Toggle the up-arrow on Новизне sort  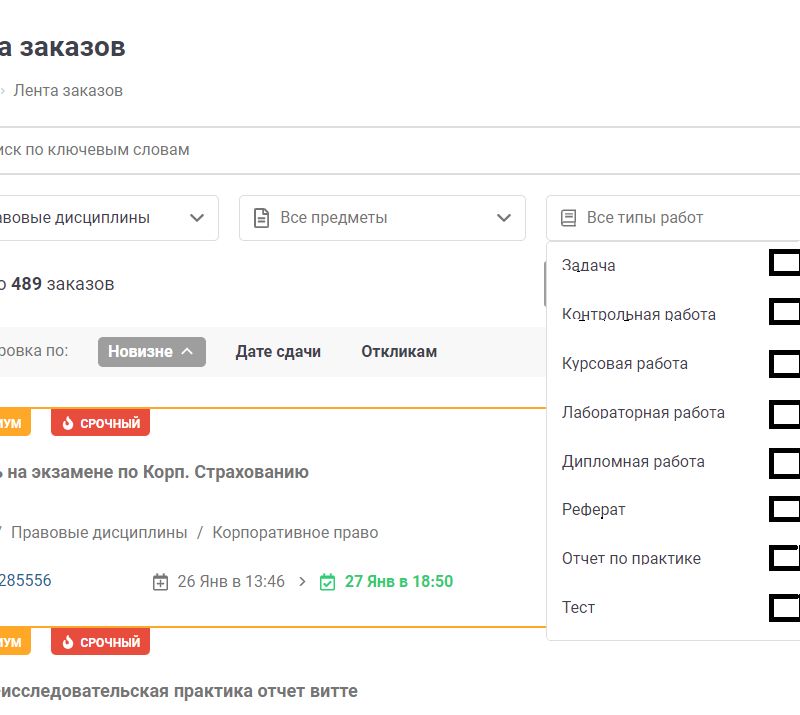187,352
